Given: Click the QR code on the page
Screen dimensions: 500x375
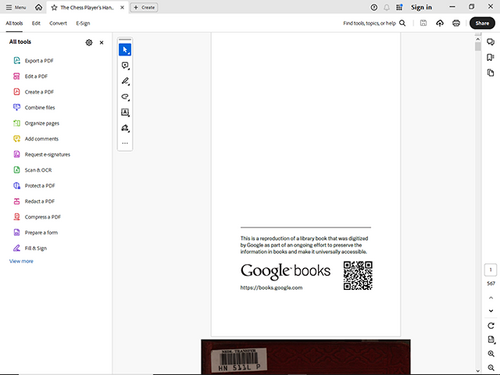Looking at the screenshot, I should [358, 275].
